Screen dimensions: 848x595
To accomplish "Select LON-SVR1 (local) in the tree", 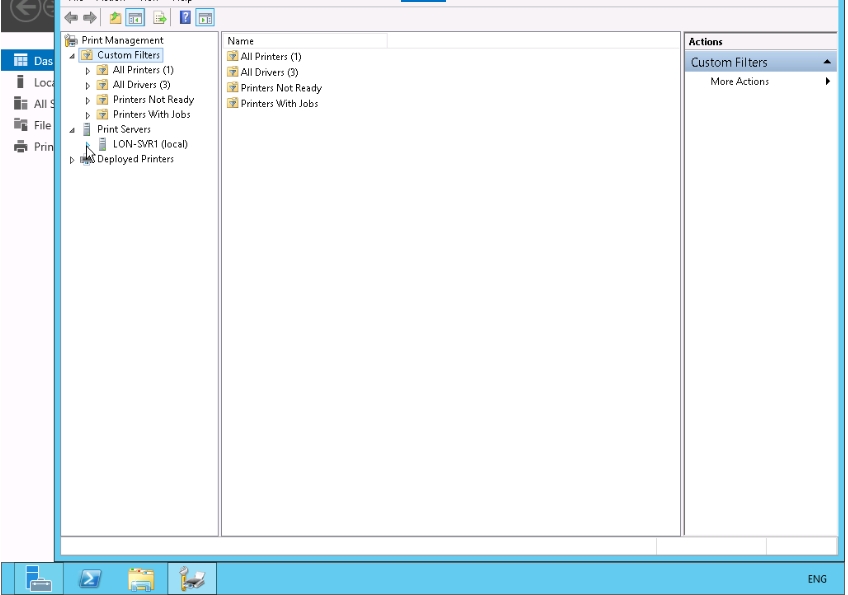I will pyautogui.click(x=149, y=144).
